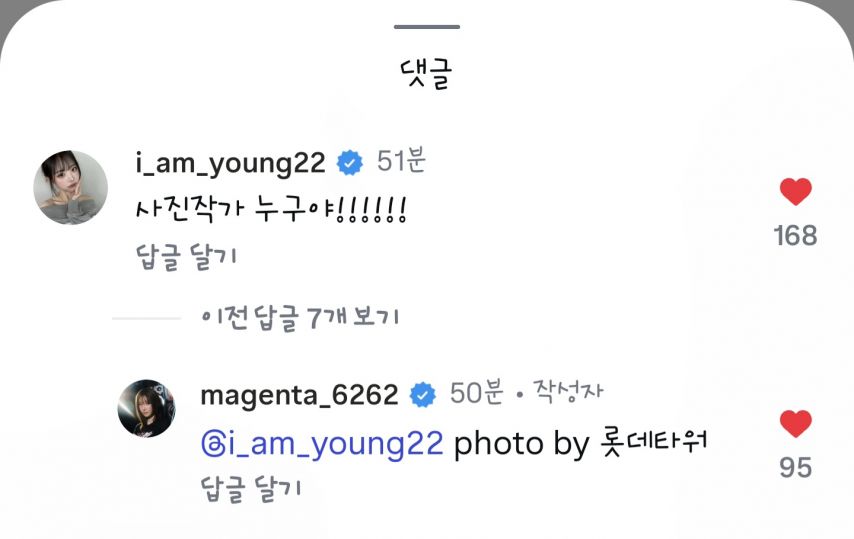The image size is (854, 539).
Task: Click 답글 달기 under i_am_young22's comment
Action: pyautogui.click(x=186, y=257)
